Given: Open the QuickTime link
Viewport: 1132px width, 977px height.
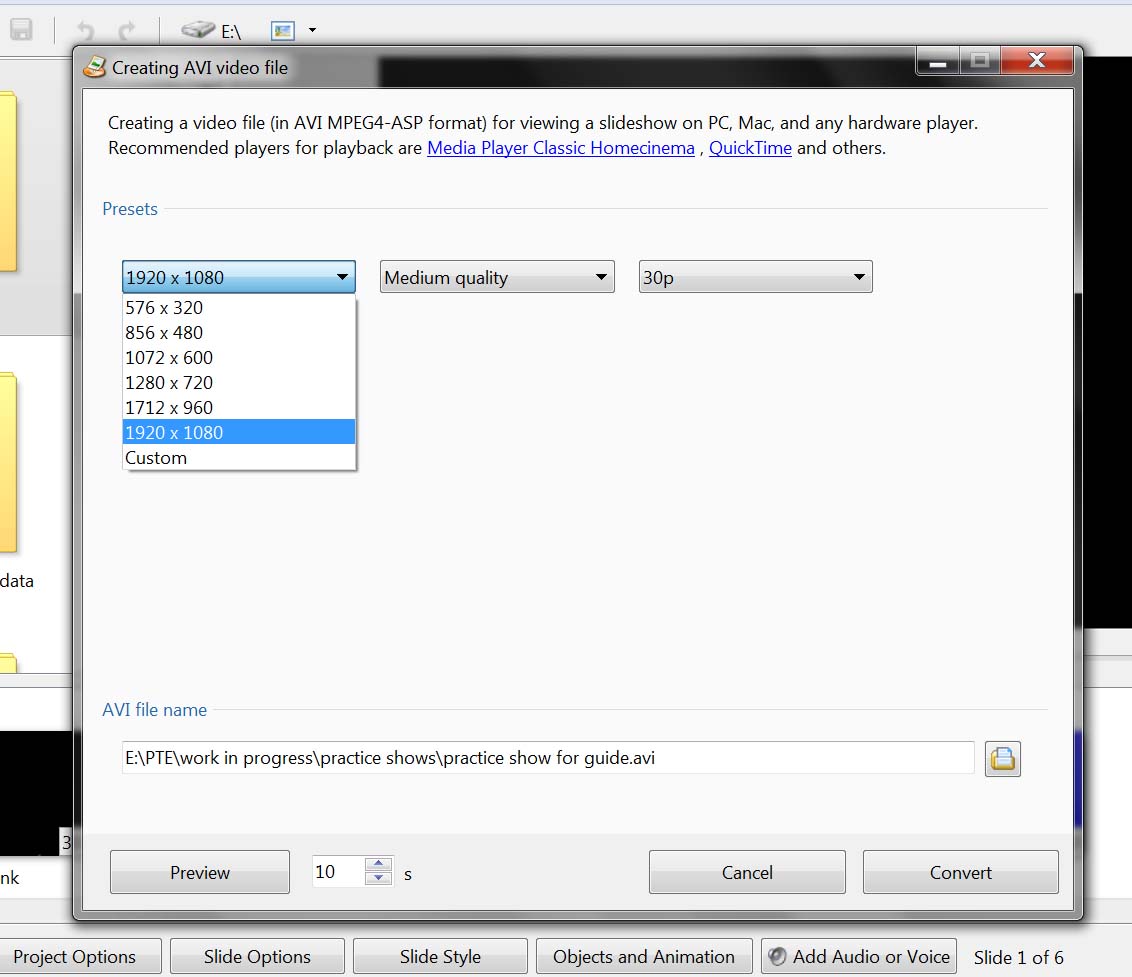Looking at the screenshot, I should coord(750,148).
